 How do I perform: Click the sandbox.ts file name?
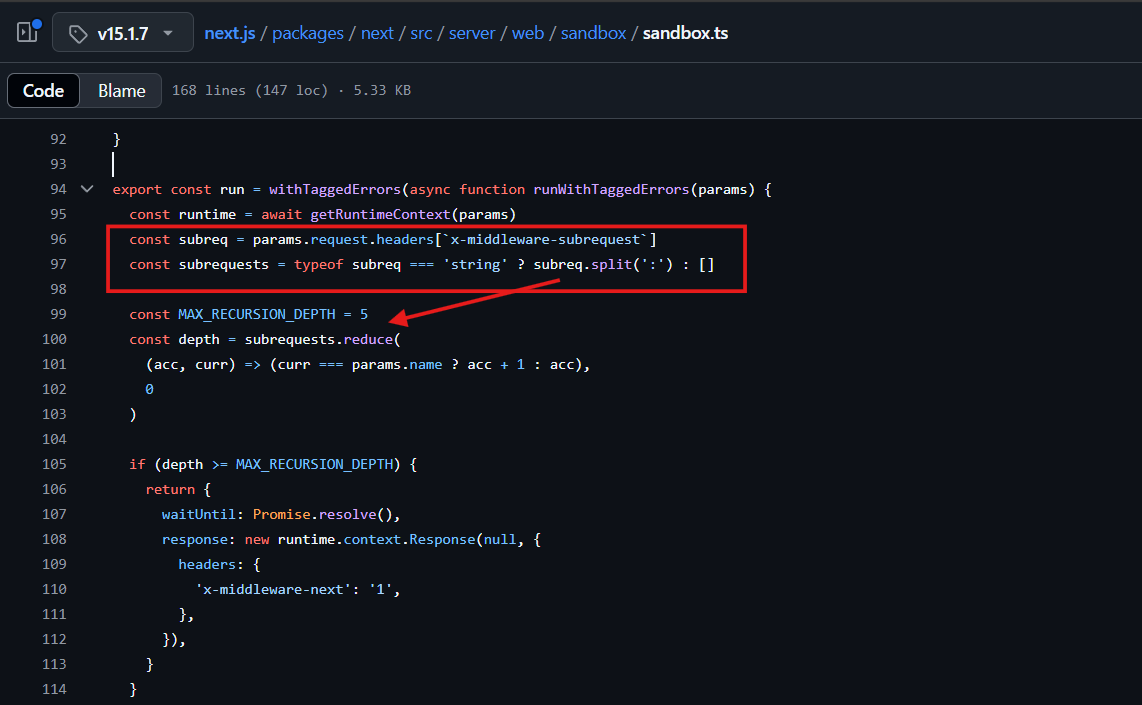click(685, 33)
